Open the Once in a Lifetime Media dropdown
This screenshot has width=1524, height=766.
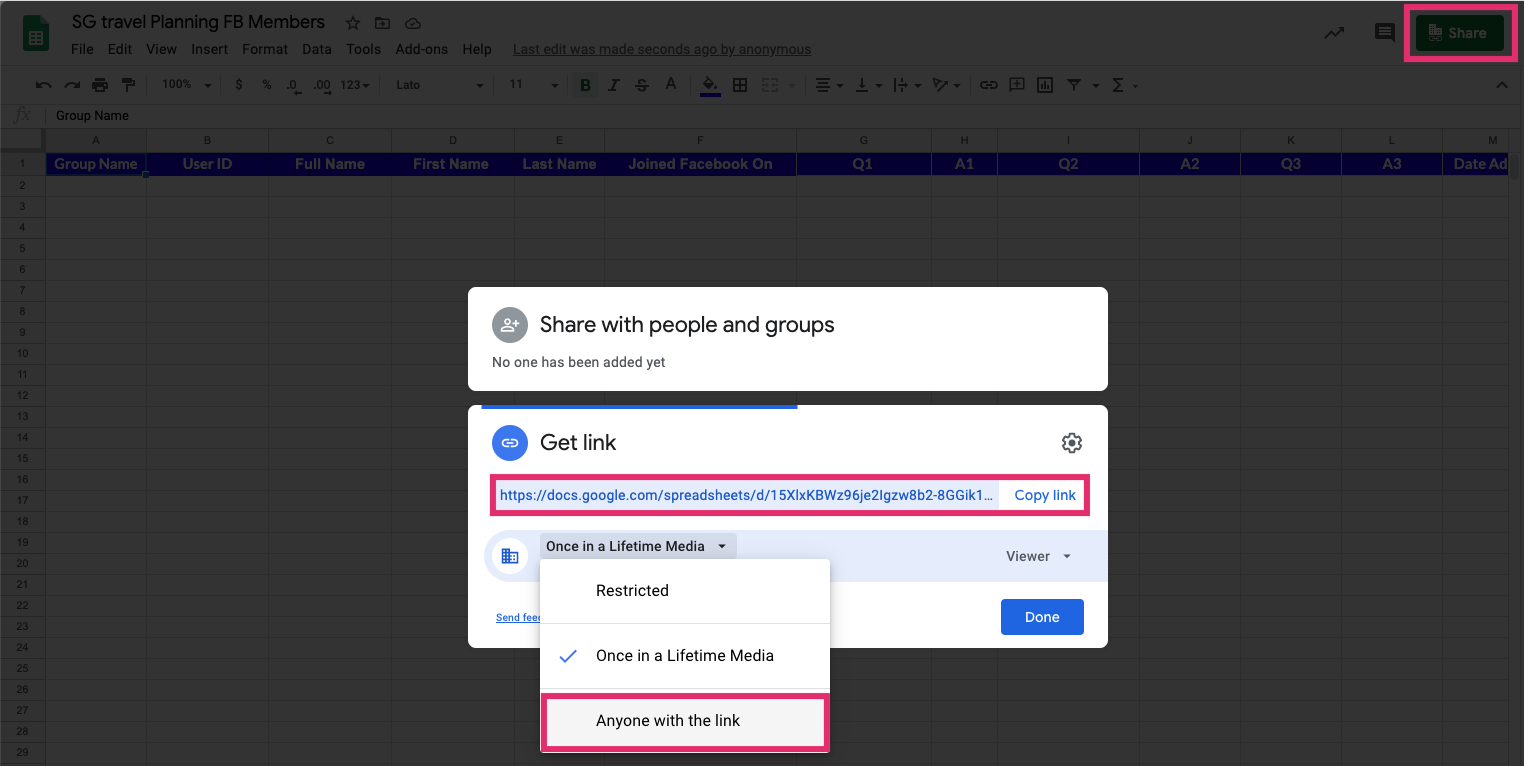point(638,546)
